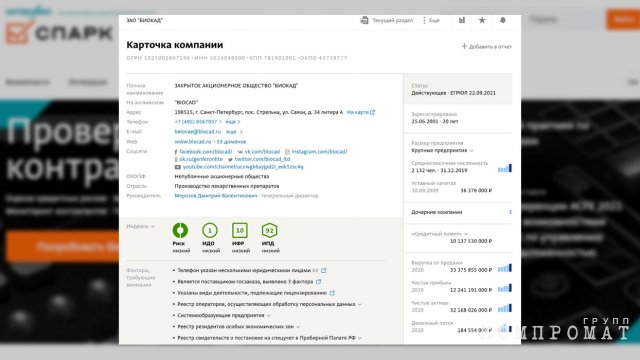Open the three-dot 'Еще' menu
The width and height of the screenshot is (640, 360).
pos(431,20)
